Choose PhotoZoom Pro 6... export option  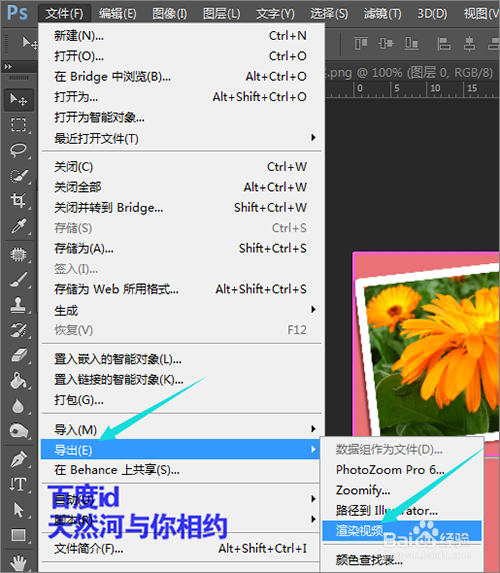(402, 470)
